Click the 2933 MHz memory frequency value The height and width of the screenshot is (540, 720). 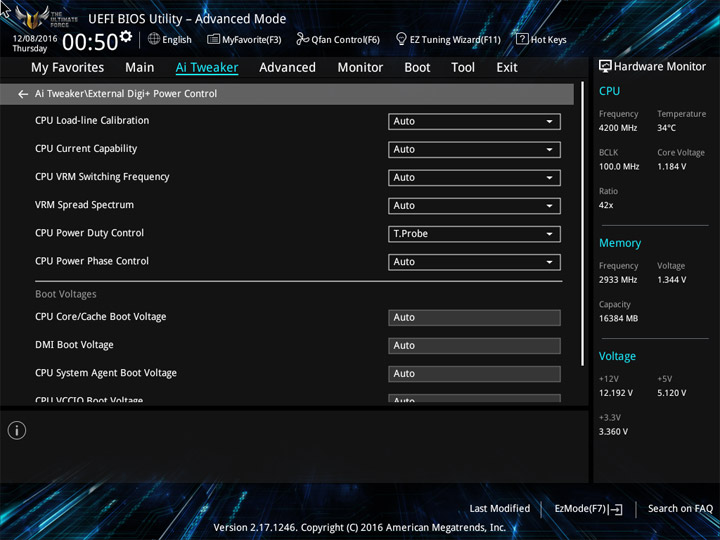point(618,280)
